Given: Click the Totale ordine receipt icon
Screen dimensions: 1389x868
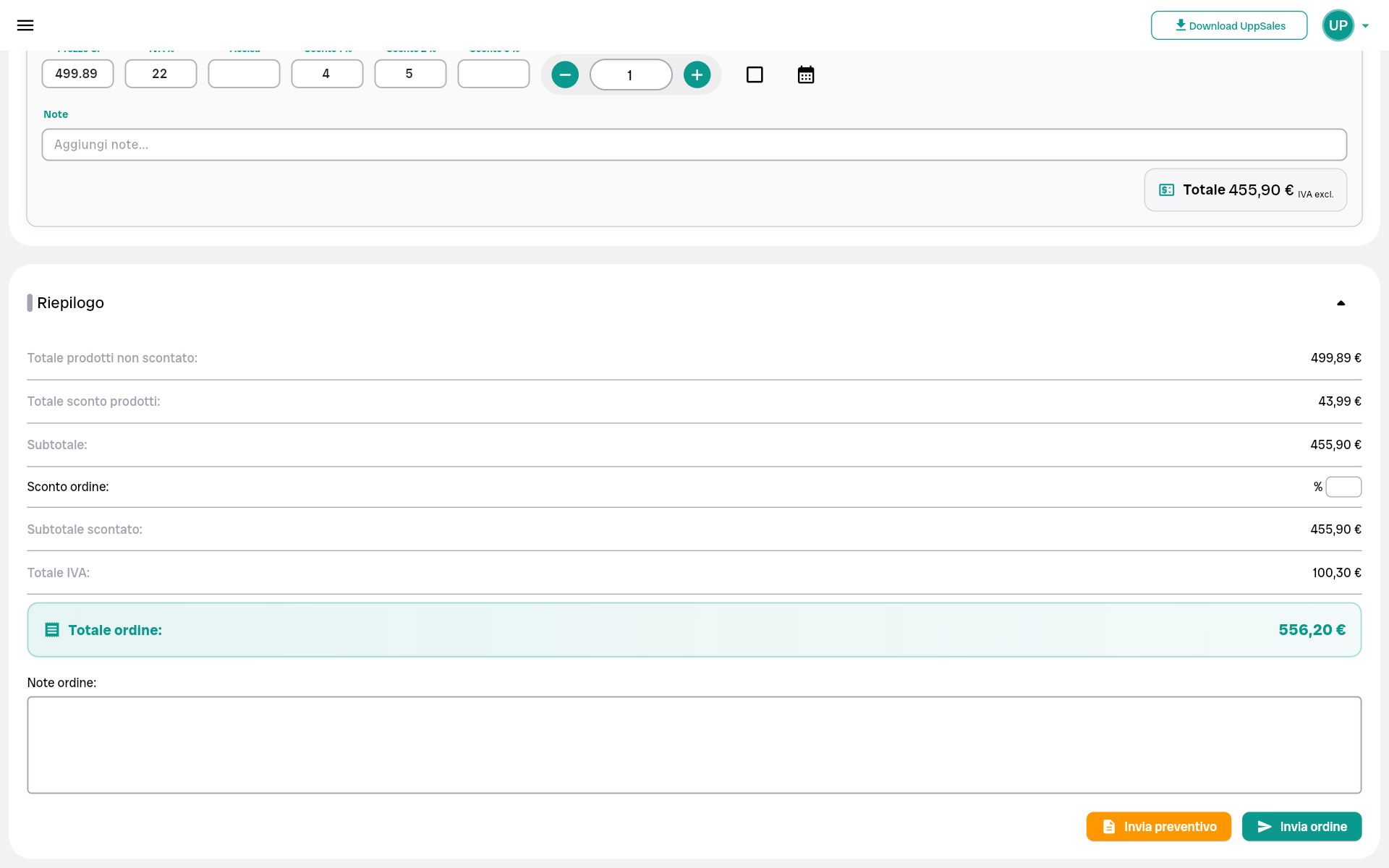Looking at the screenshot, I should coord(52,630).
